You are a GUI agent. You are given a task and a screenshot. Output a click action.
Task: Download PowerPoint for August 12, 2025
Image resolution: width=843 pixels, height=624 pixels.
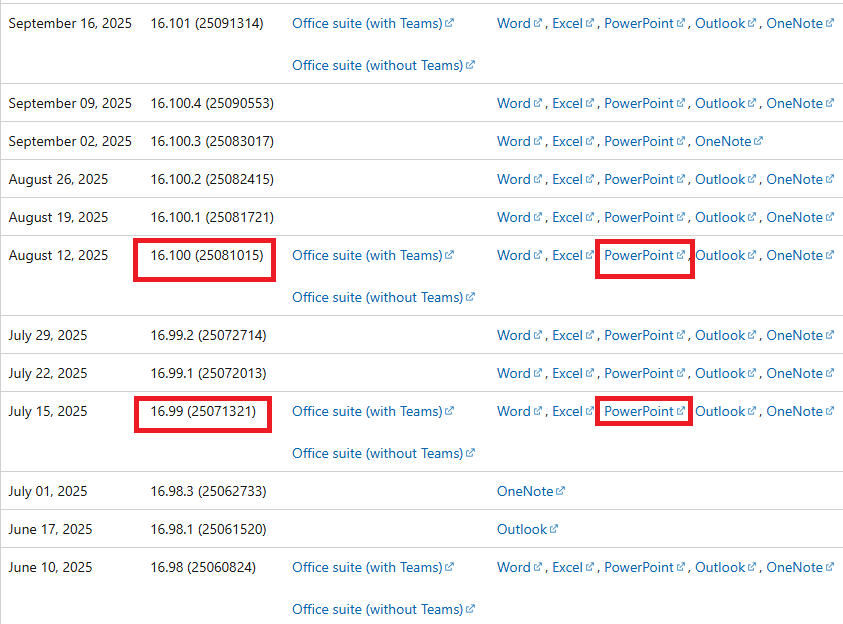[x=645, y=255]
